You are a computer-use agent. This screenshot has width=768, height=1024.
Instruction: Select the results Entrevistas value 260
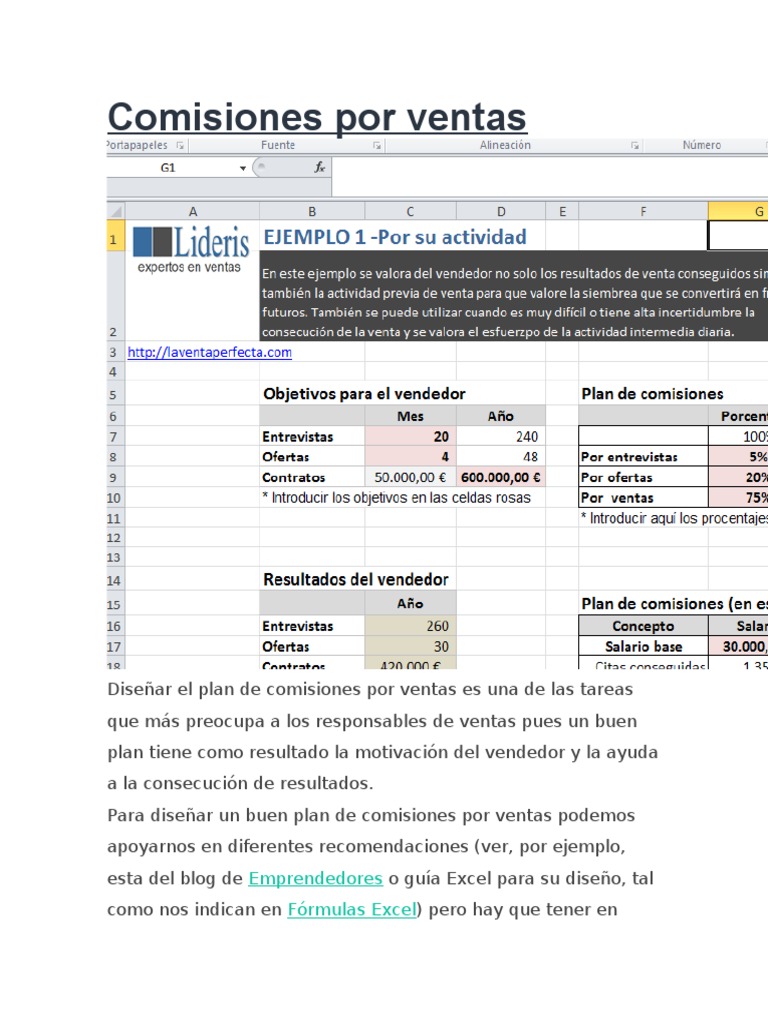coord(410,626)
